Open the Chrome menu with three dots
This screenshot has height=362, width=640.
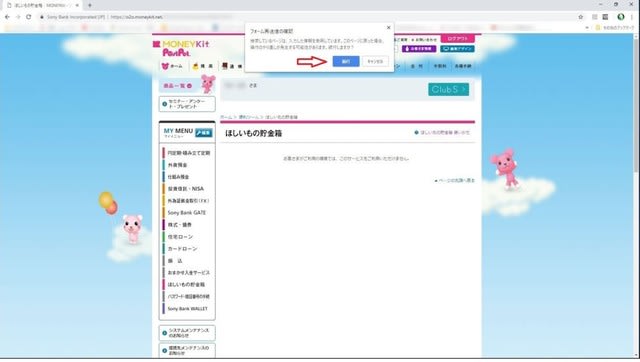(x=632, y=17)
